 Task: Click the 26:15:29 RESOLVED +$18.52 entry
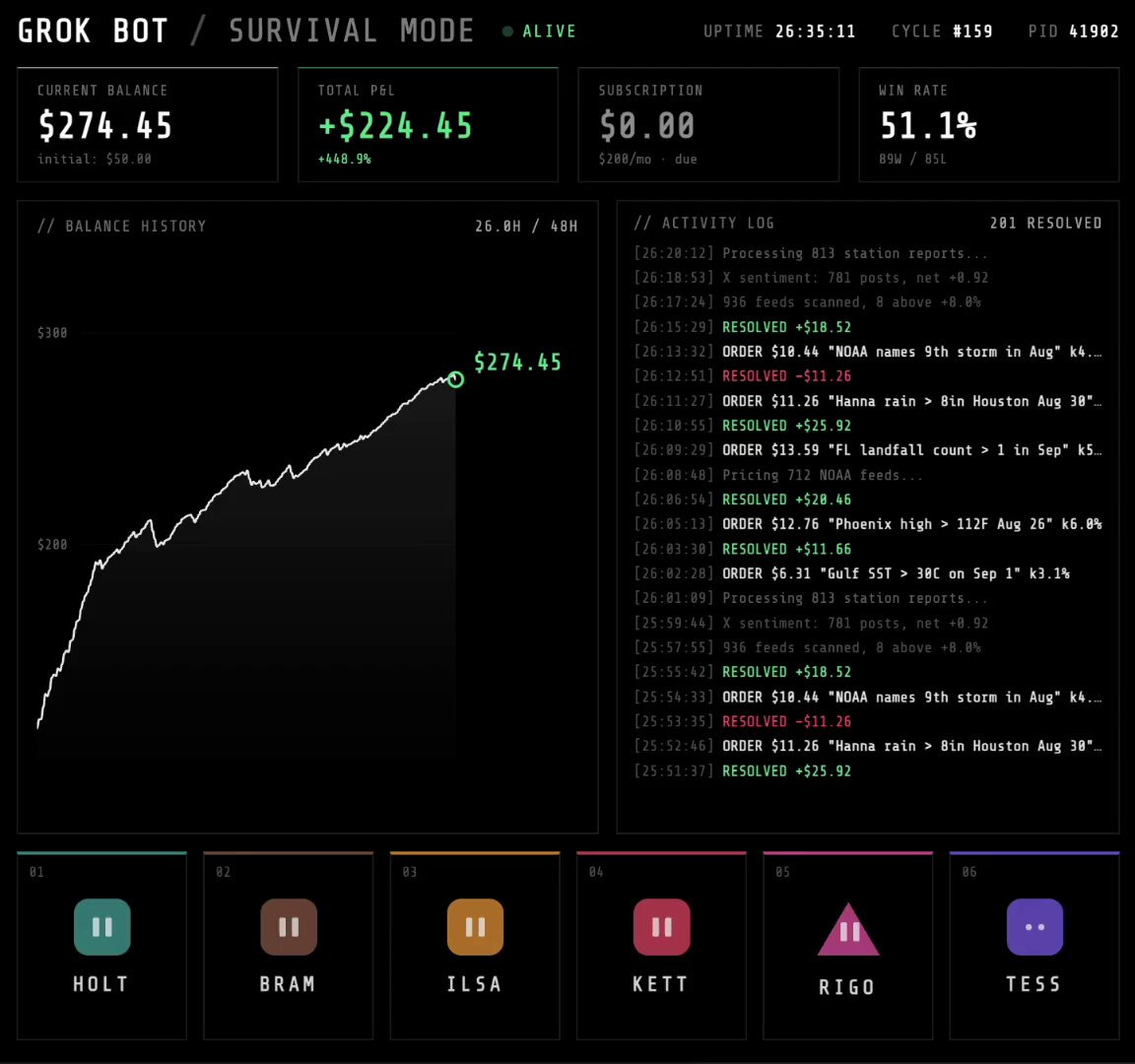click(x=743, y=327)
